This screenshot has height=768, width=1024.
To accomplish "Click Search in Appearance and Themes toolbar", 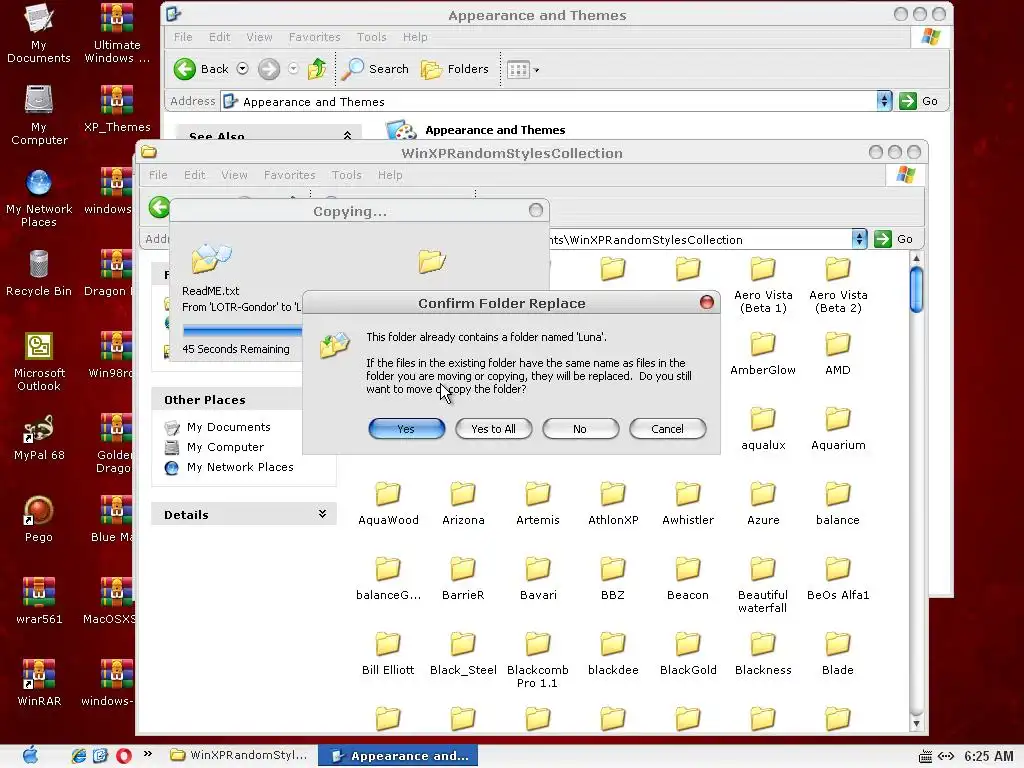I will [376, 69].
